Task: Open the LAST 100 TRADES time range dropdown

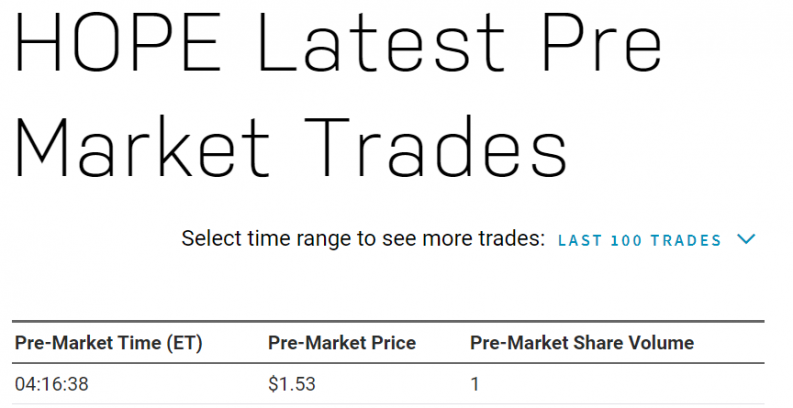Action: click(640, 240)
